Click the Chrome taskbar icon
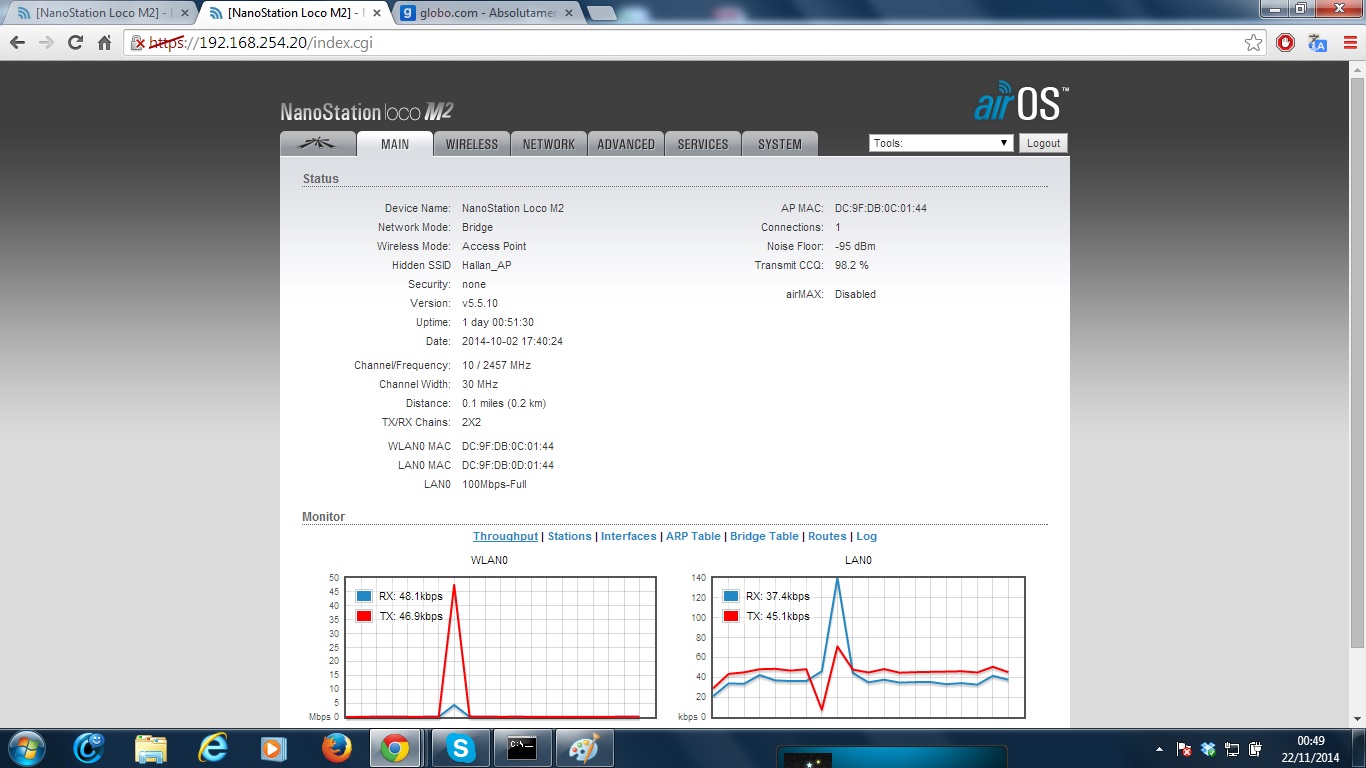This screenshot has width=1366, height=768. [394, 748]
